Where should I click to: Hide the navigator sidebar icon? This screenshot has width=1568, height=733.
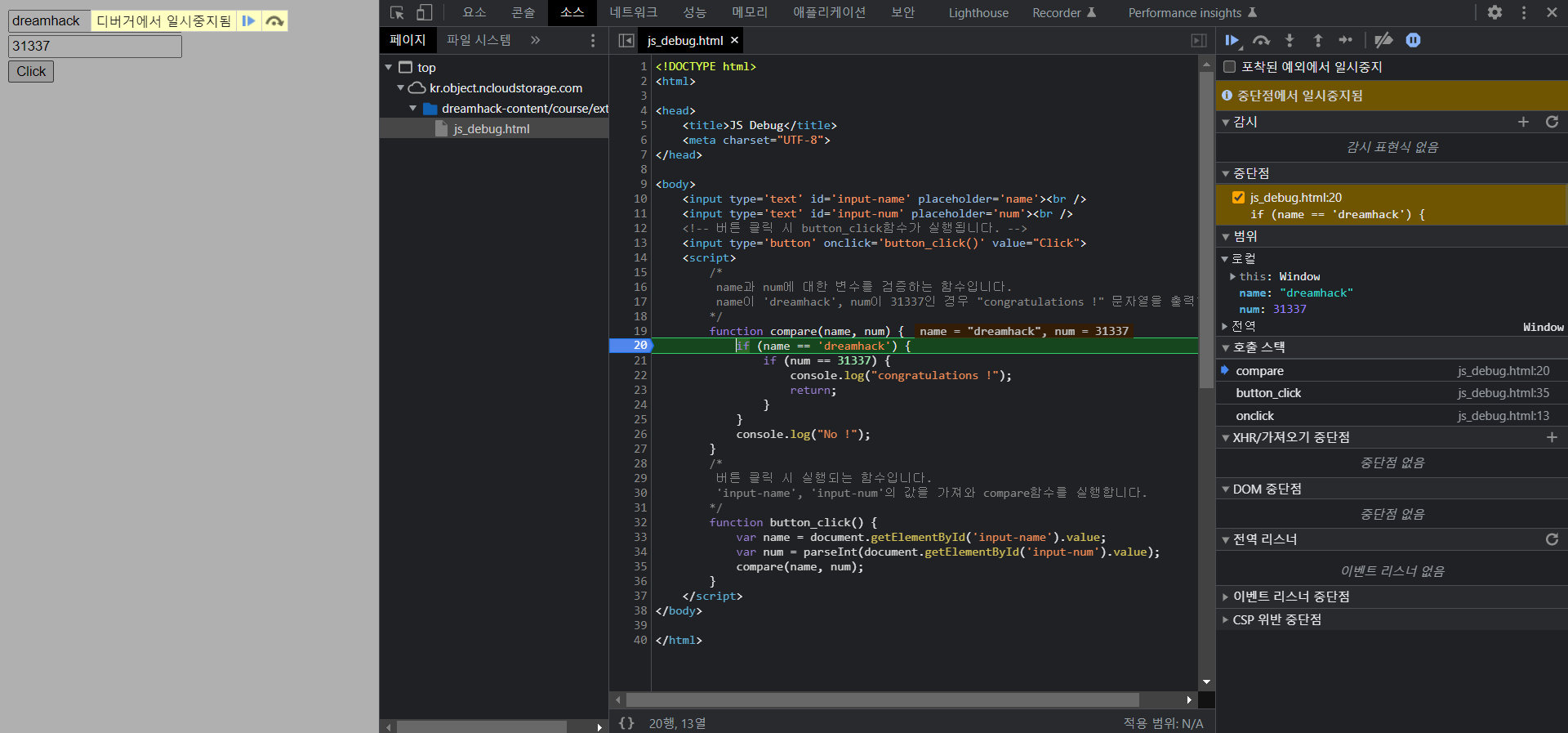626,40
